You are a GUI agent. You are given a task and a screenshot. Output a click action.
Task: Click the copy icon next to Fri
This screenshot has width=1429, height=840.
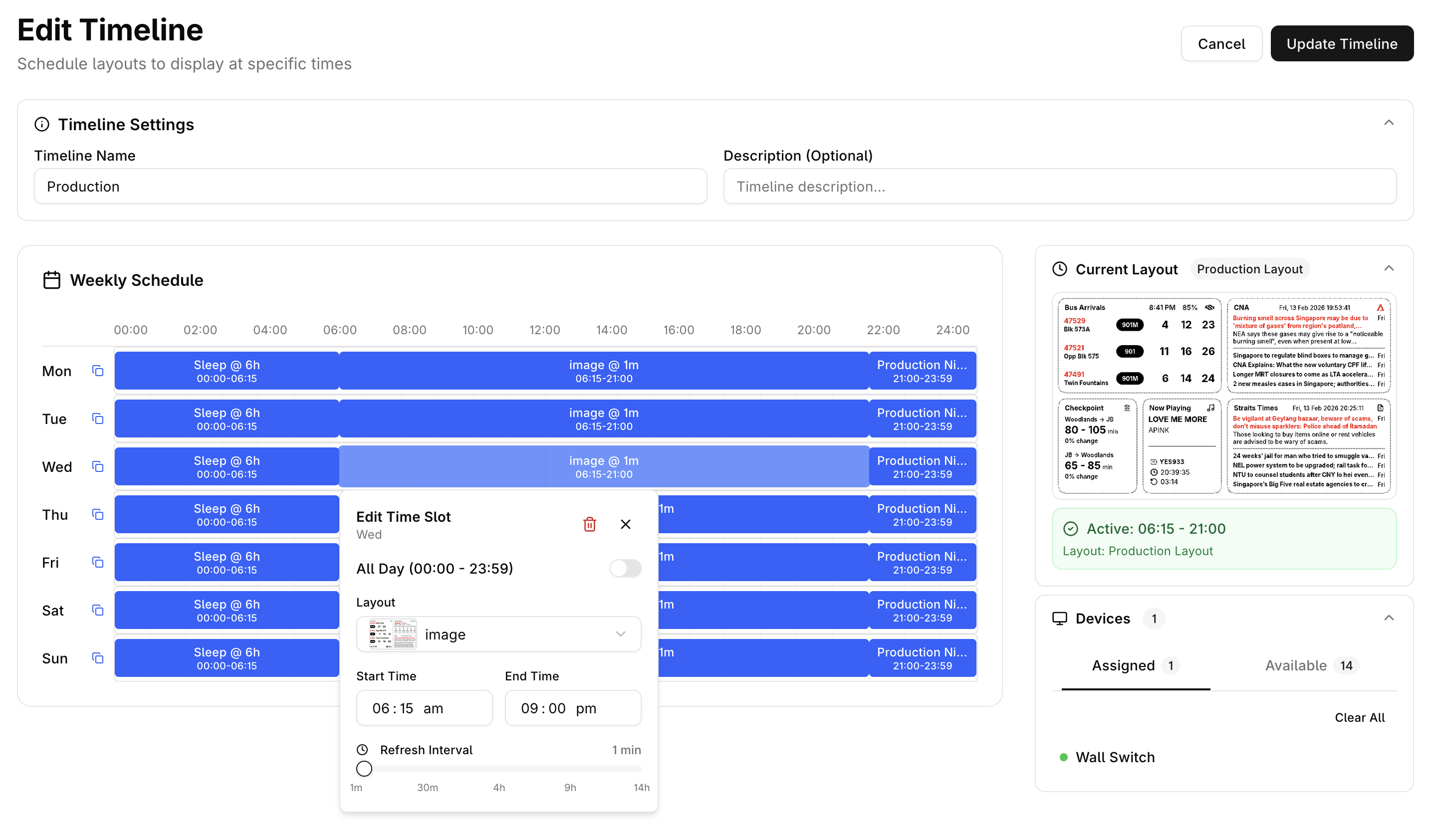tap(97, 562)
